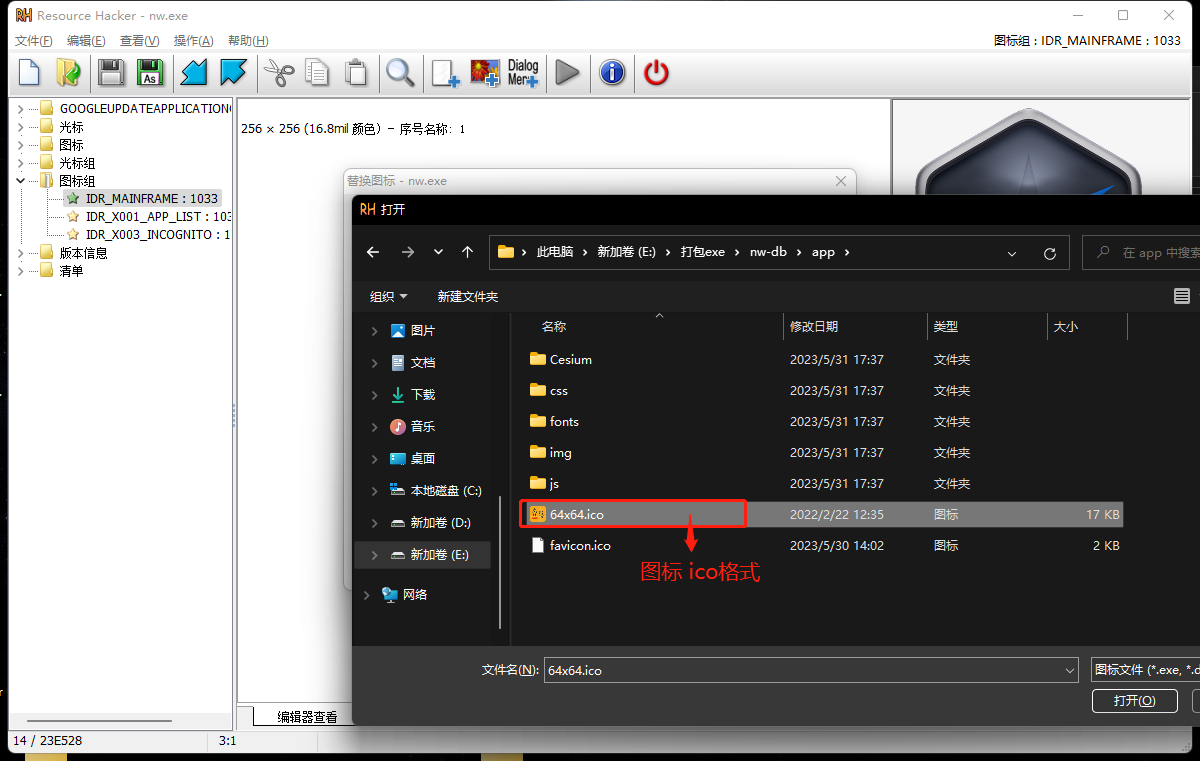Click the 新建文件夹 button
Image resolution: width=1200 pixels, height=761 pixels.
click(467, 296)
